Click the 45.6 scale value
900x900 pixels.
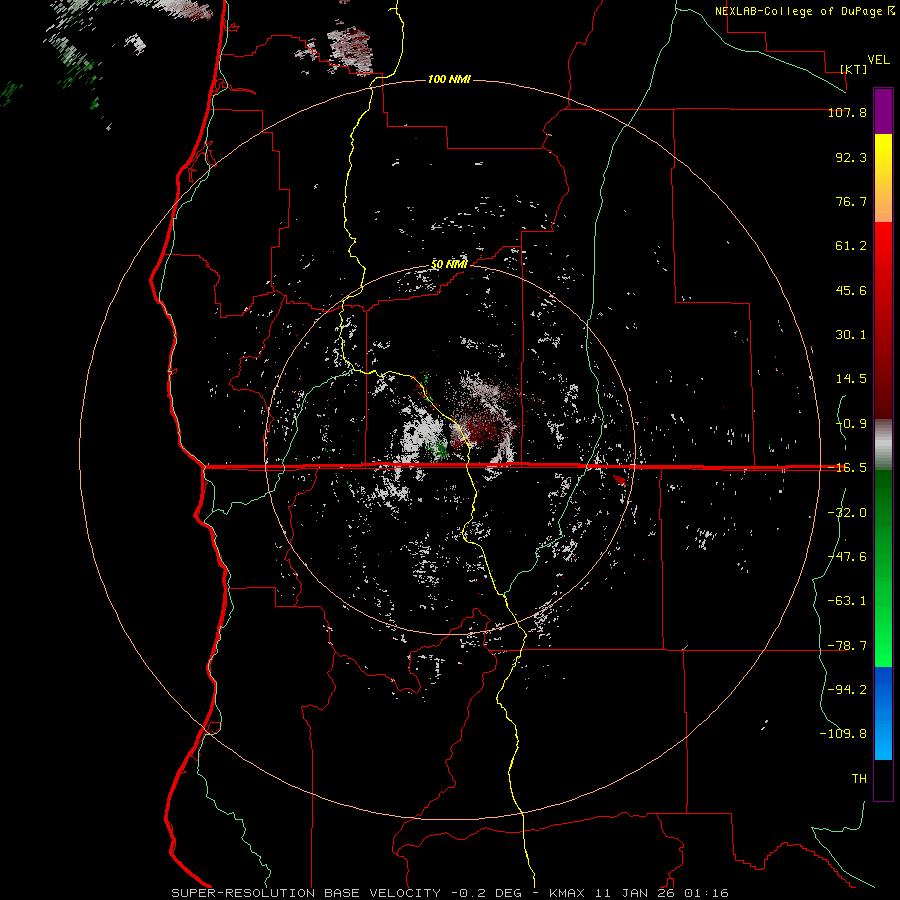point(851,290)
